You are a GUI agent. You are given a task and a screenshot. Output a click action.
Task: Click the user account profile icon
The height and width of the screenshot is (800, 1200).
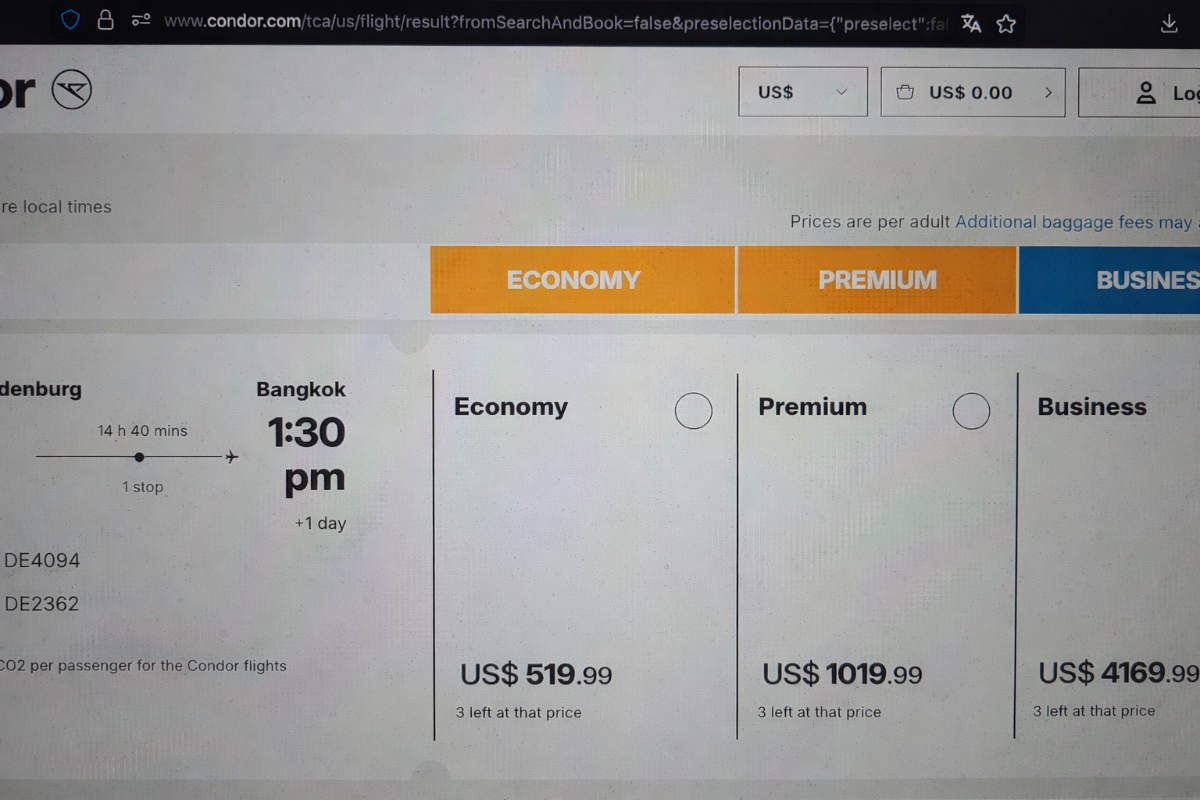pos(1146,93)
